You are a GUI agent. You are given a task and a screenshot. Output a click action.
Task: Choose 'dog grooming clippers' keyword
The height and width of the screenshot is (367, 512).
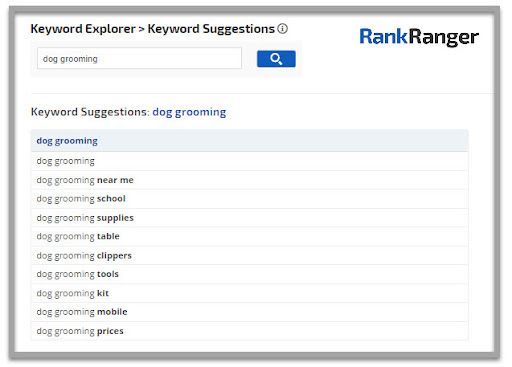[250, 256]
